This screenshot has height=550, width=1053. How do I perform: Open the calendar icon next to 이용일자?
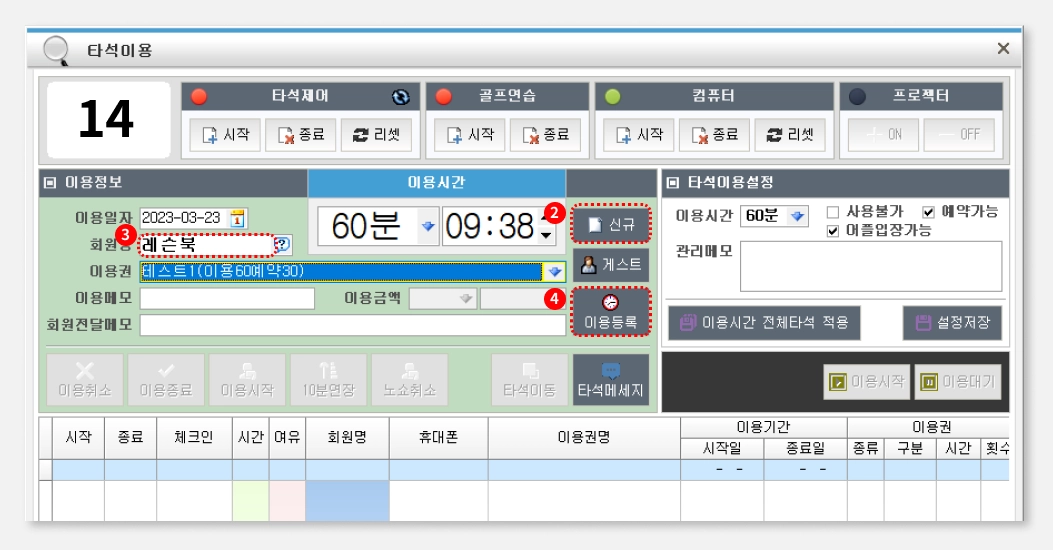coord(237,218)
